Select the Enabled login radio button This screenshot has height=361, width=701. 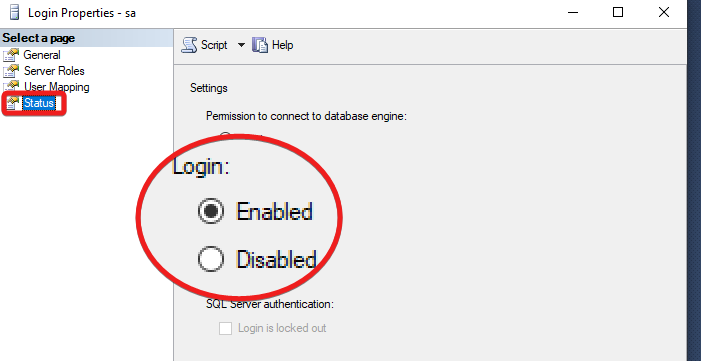(211, 211)
